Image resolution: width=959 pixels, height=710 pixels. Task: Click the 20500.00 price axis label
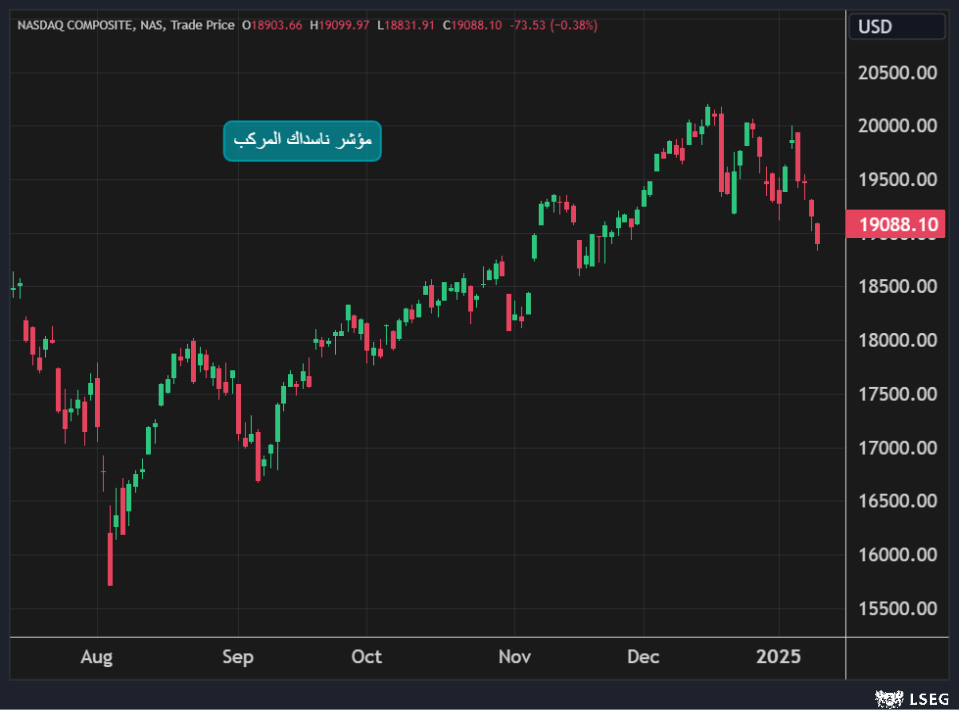tap(898, 72)
